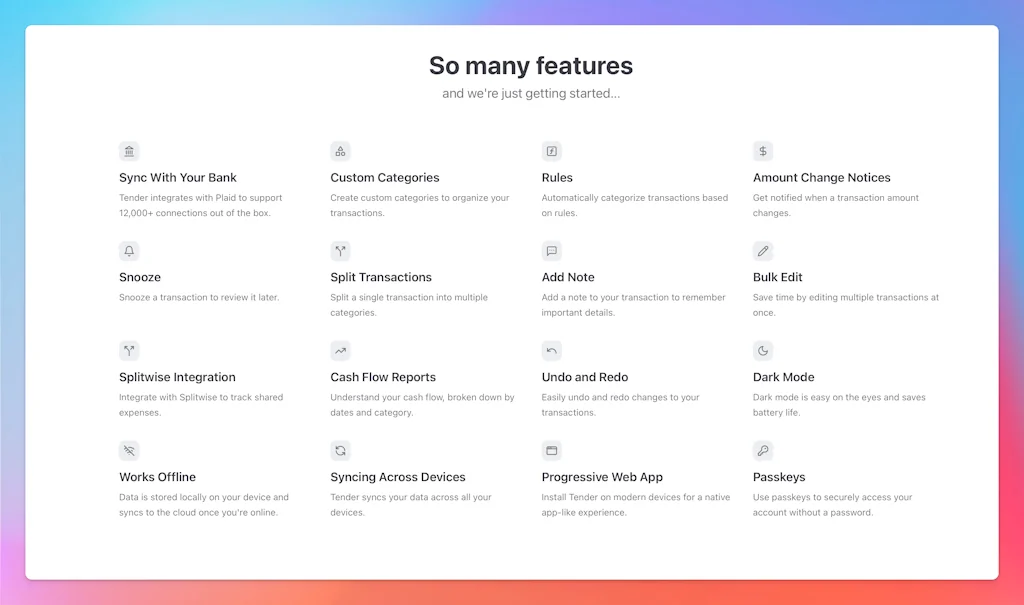Open the Cash Flow Reports trend icon
Image resolution: width=1024 pixels, height=605 pixels.
pos(340,351)
